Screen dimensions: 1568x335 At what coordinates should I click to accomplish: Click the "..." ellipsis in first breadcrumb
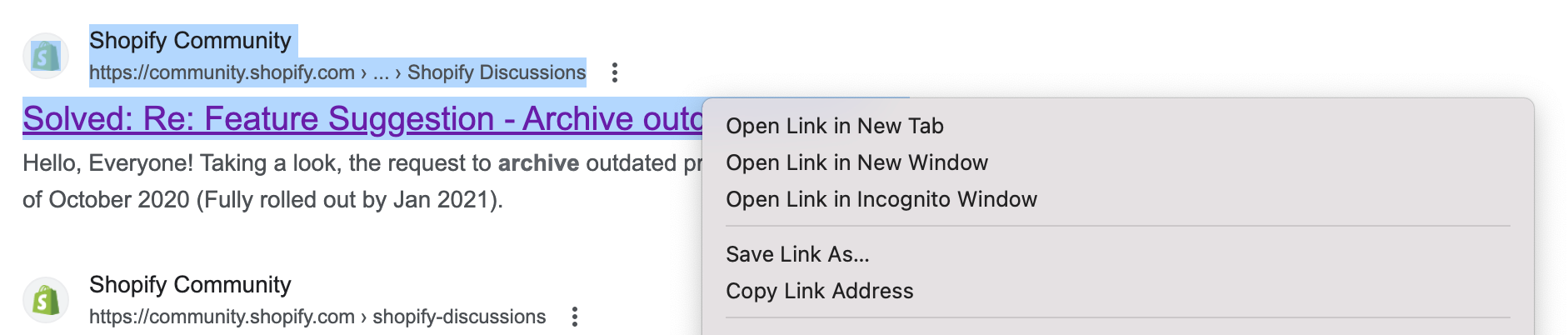(381, 72)
